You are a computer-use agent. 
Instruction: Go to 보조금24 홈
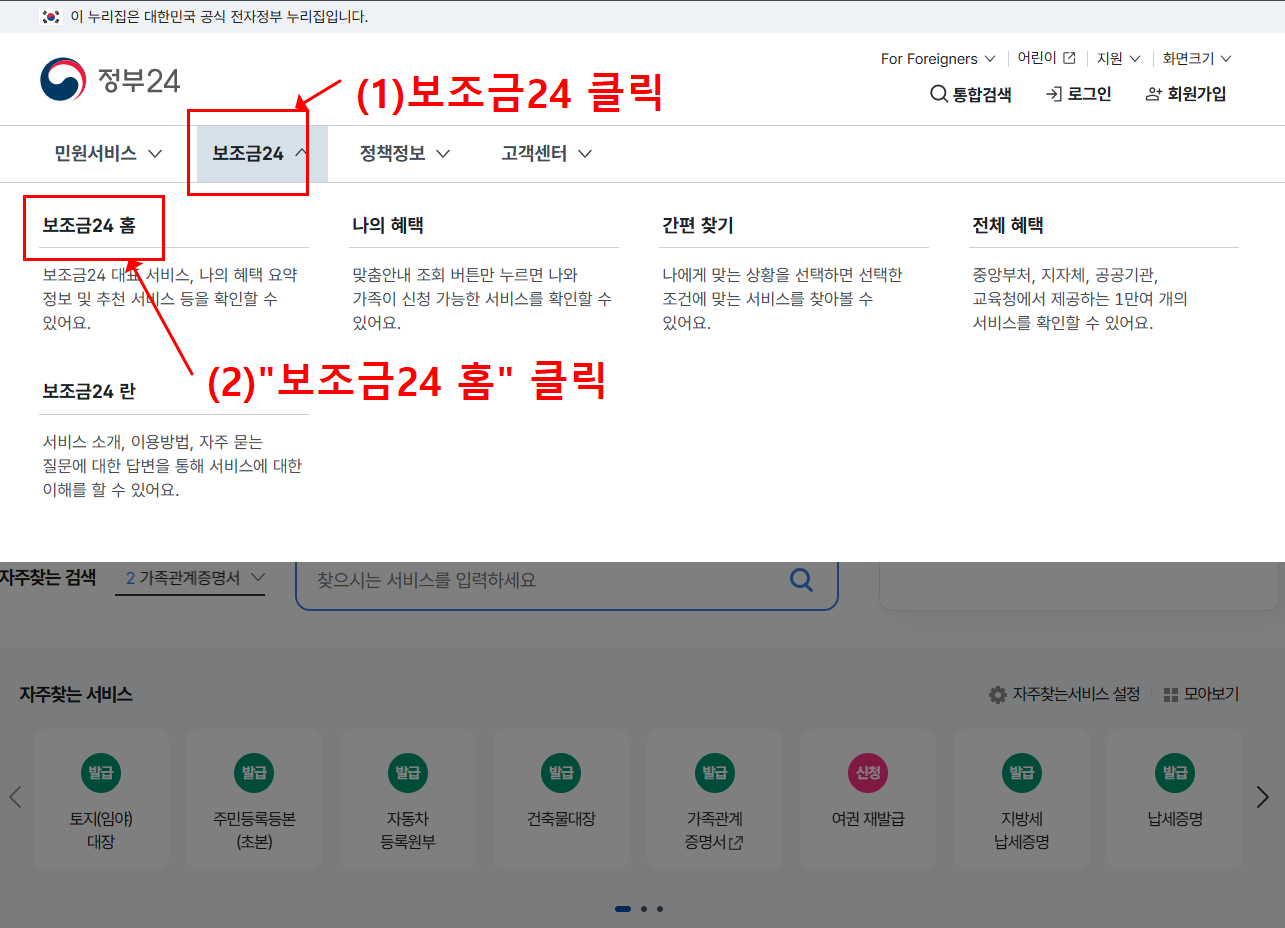tap(89, 226)
